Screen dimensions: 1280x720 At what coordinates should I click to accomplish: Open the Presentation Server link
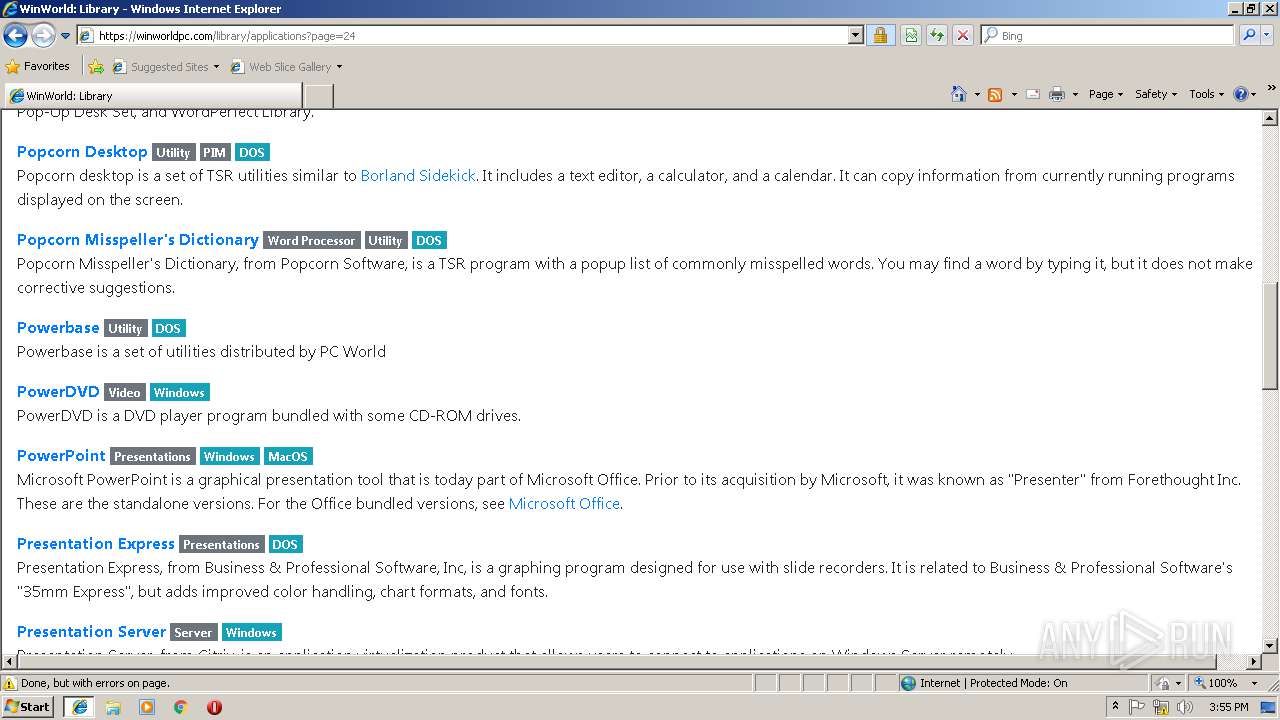point(91,632)
